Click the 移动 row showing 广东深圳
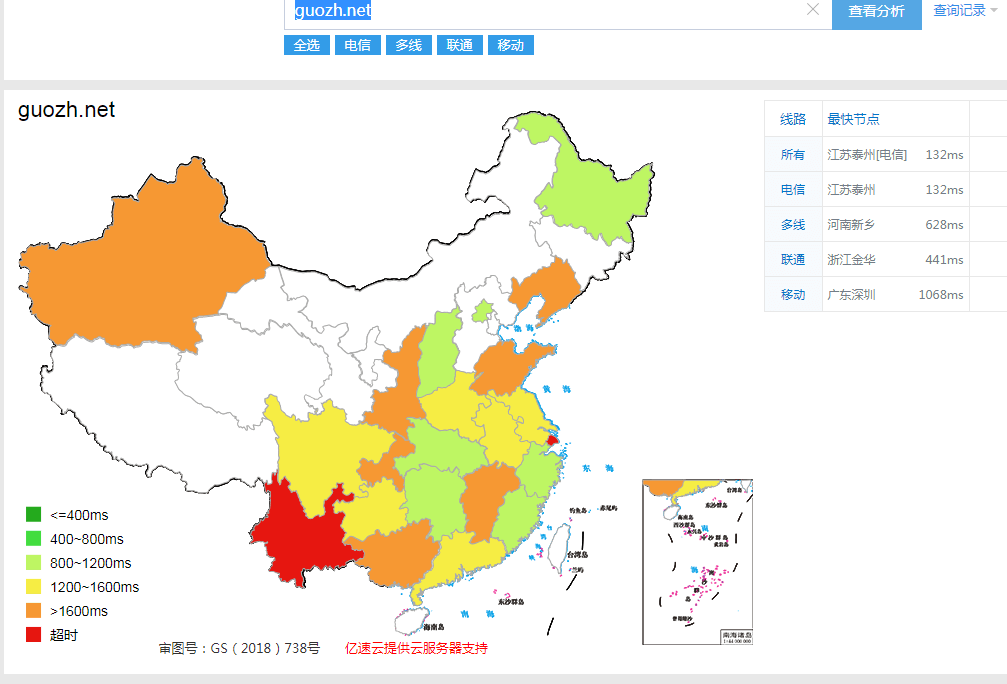Viewport: 1007px width, 684px height. pos(866,295)
